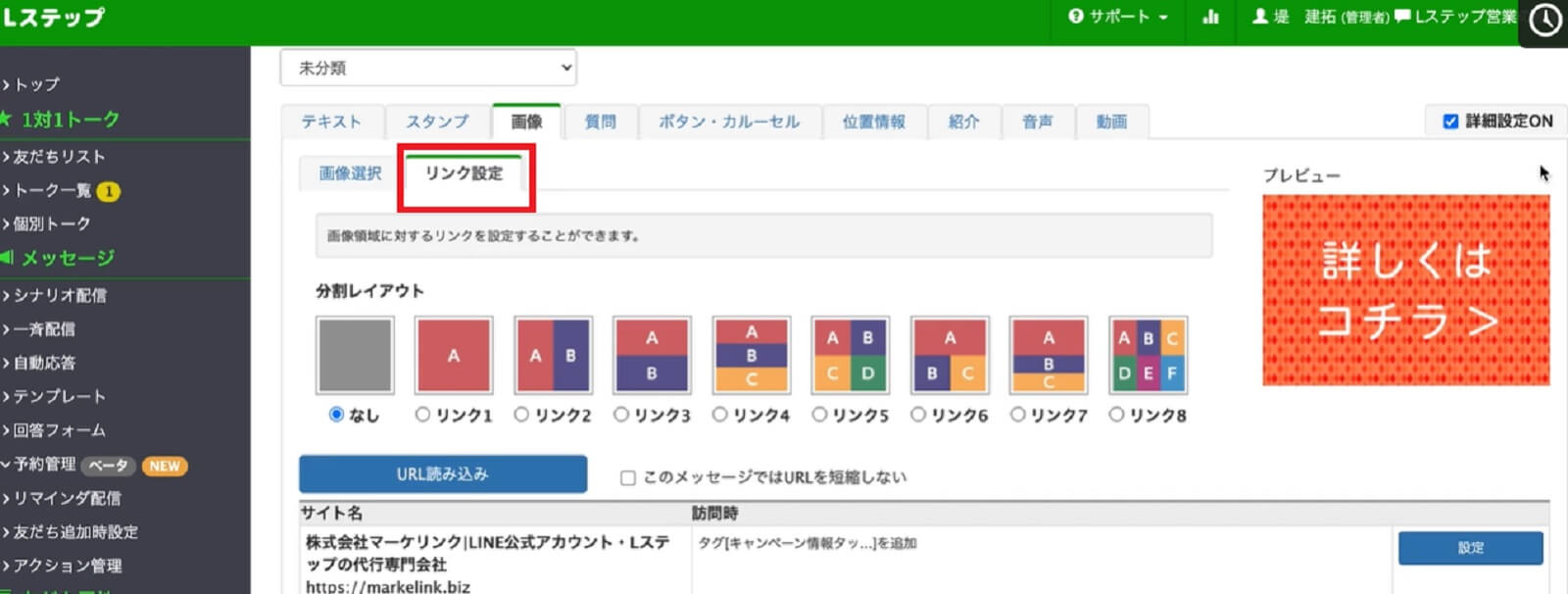Open the 画像選択 sub-tab
Viewport: 1568px width, 594px height.
[x=350, y=173]
